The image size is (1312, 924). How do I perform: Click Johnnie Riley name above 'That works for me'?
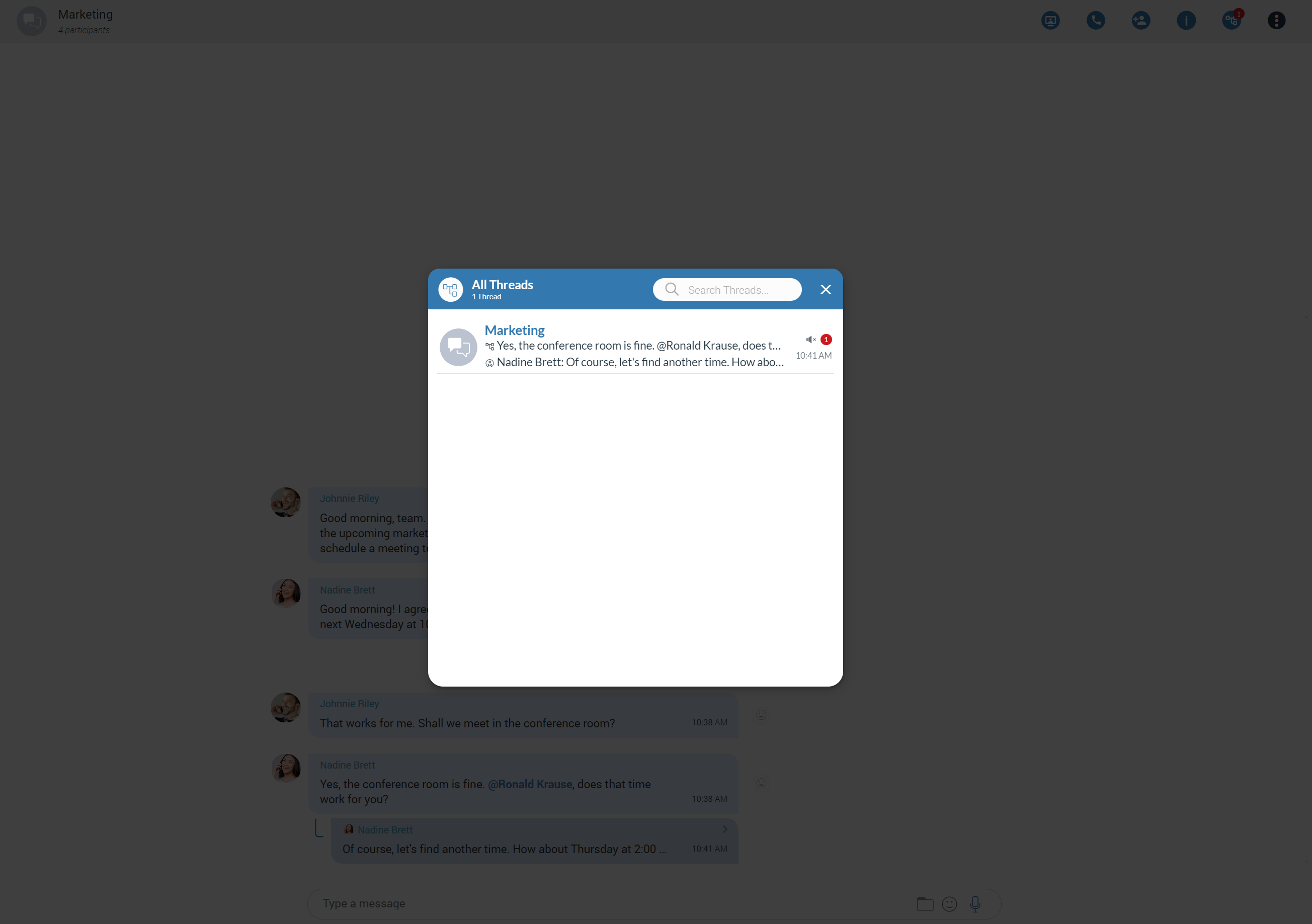[x=349, y=703]
